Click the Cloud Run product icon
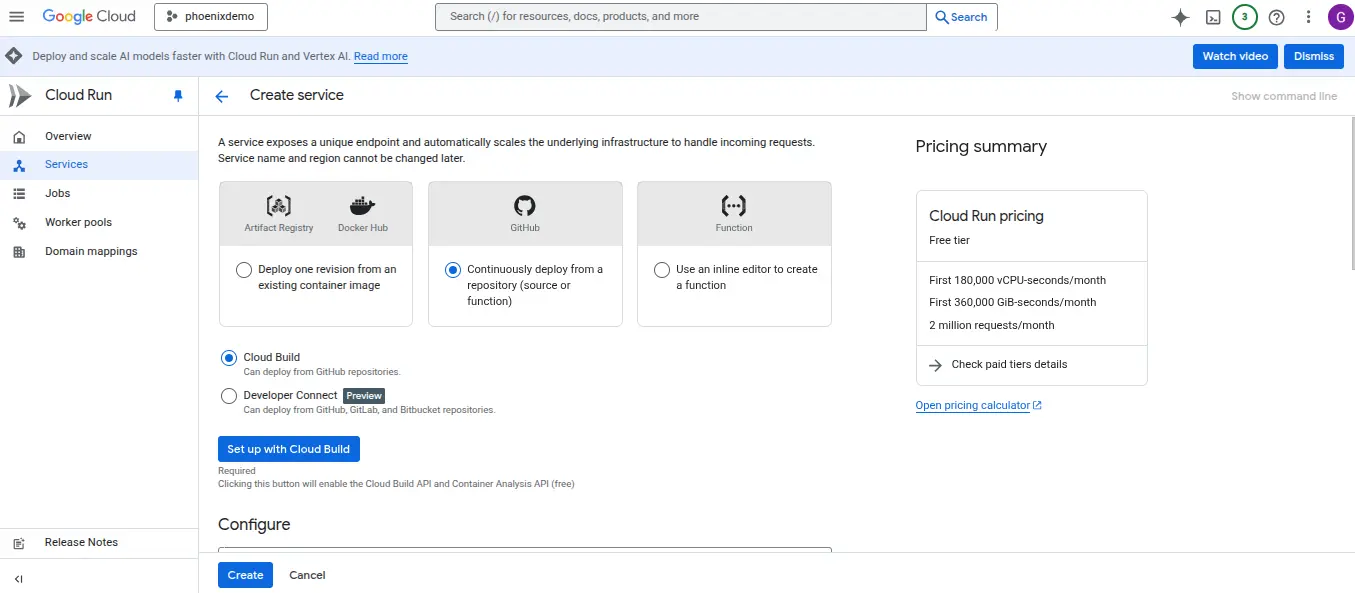This screenshot has height=593, width=1355. point(20,96)
